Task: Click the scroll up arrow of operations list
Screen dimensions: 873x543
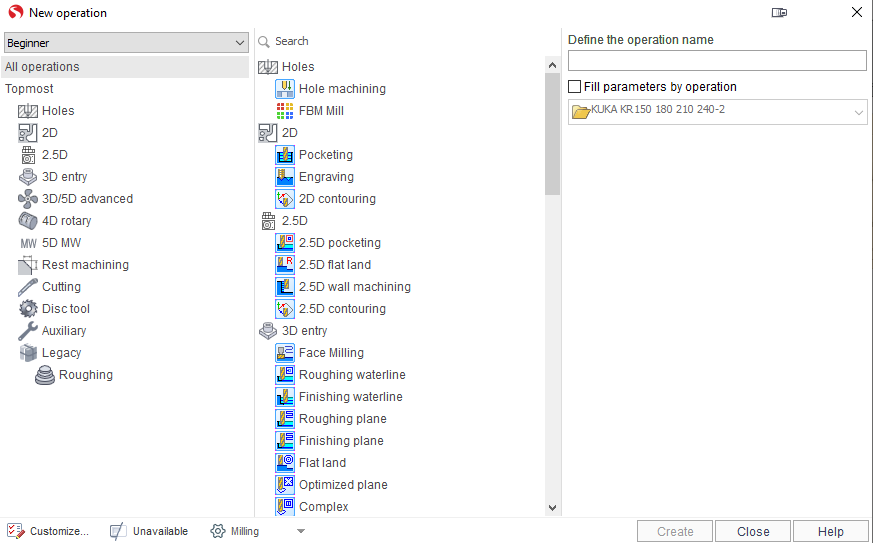Action: [x=552, y=65]
